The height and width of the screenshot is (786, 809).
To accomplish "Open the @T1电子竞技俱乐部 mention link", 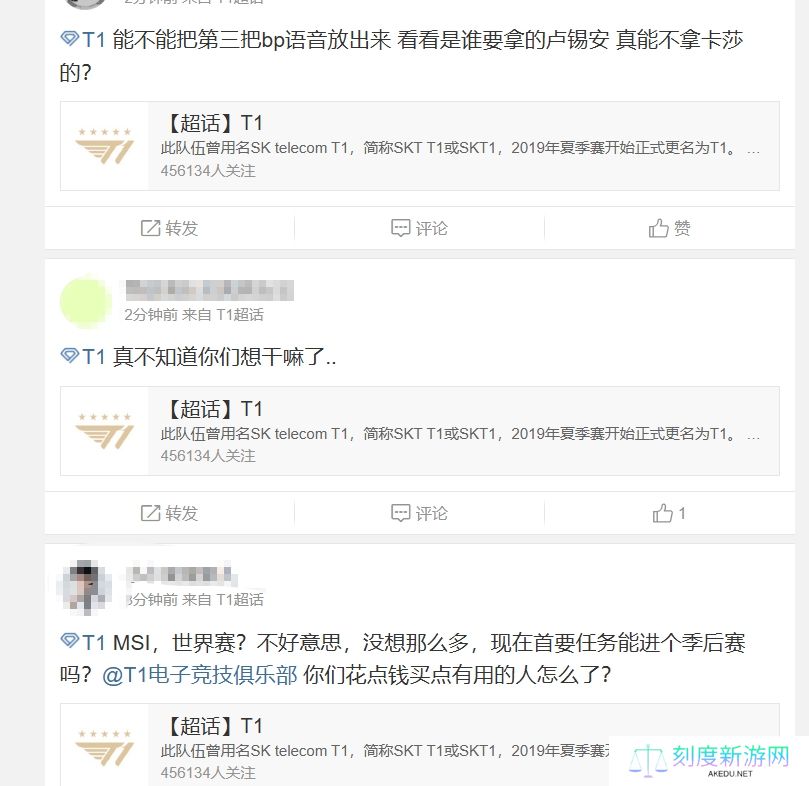I will (200, 675).
